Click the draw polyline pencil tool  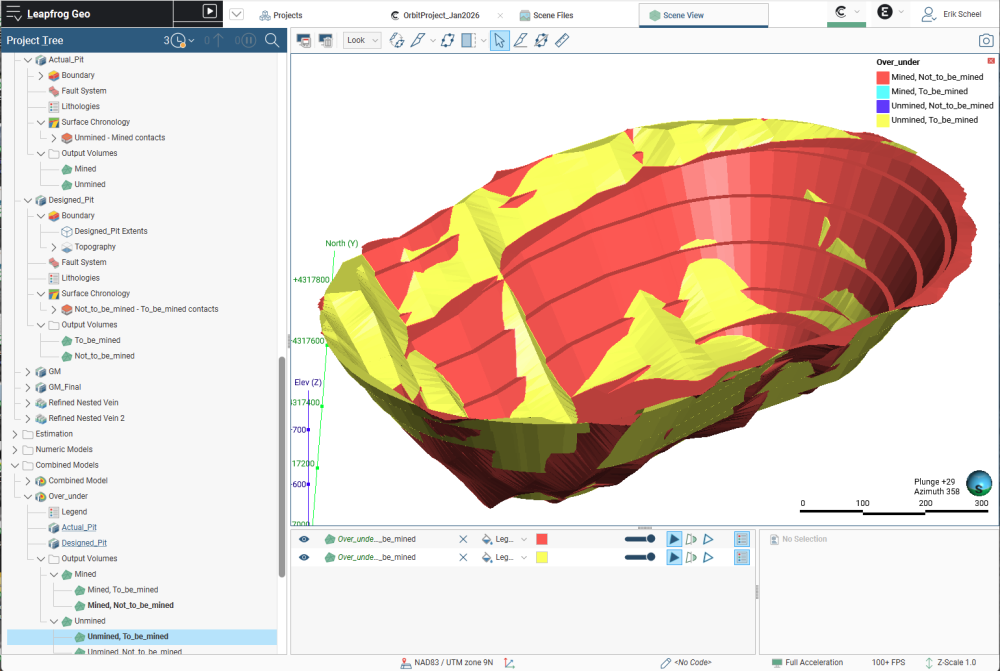[520, 40]
